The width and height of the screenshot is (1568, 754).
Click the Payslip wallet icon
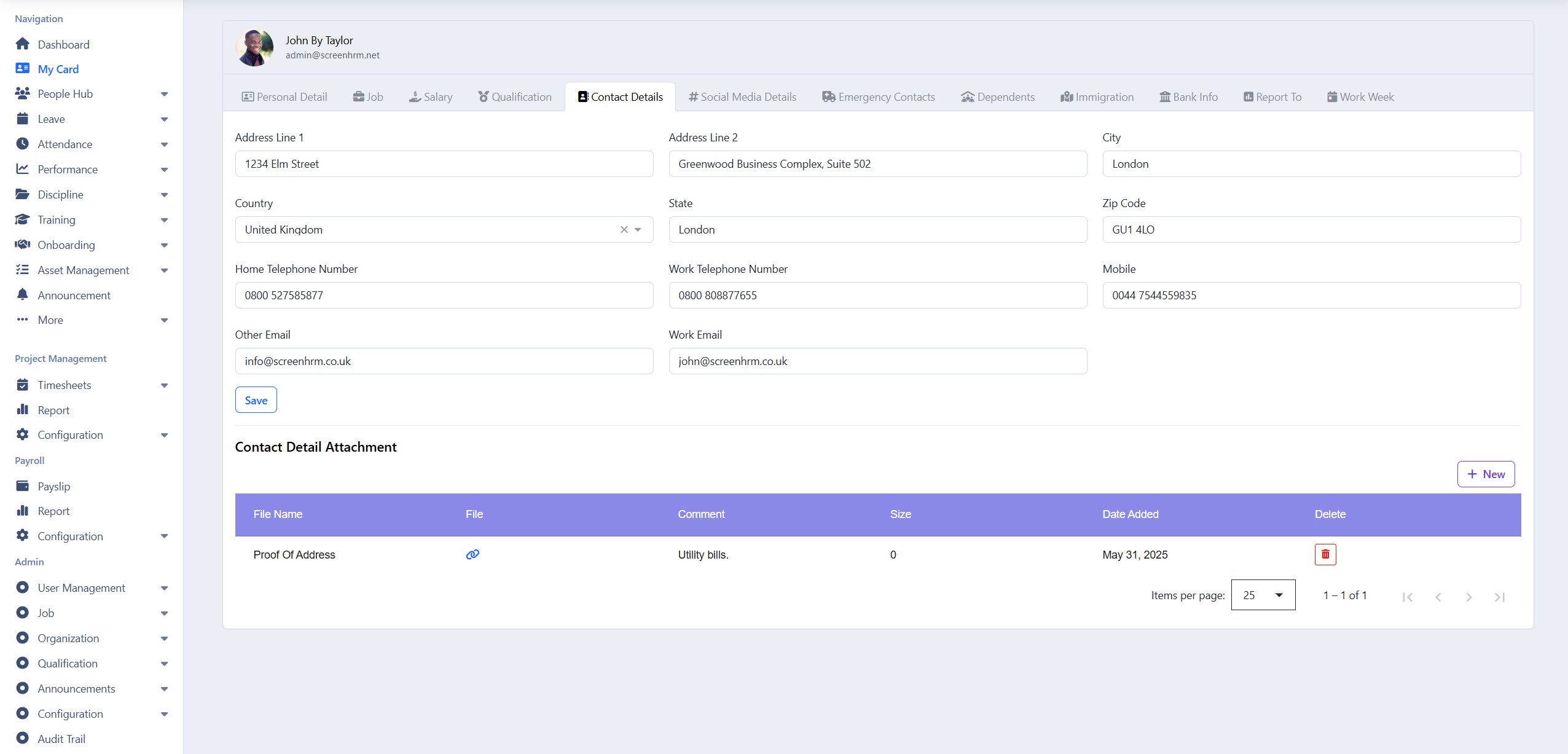(x=23, y=486)
